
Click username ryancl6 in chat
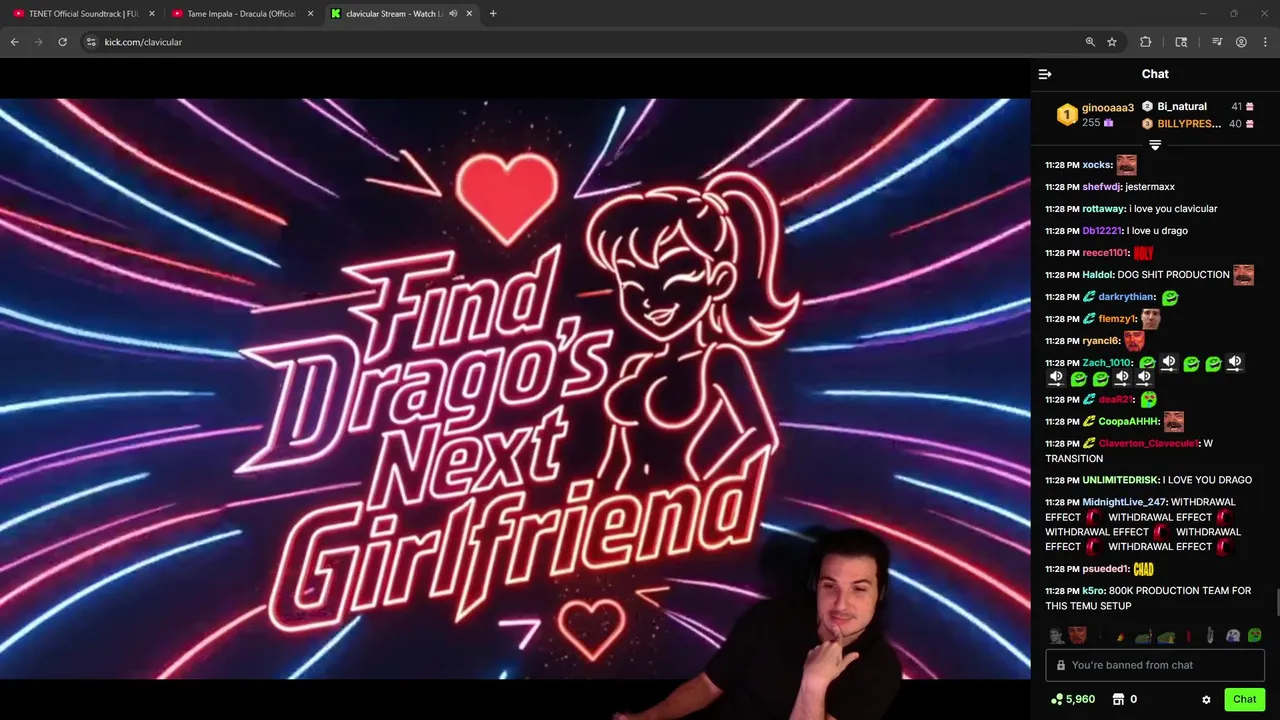click(1100, 341)
